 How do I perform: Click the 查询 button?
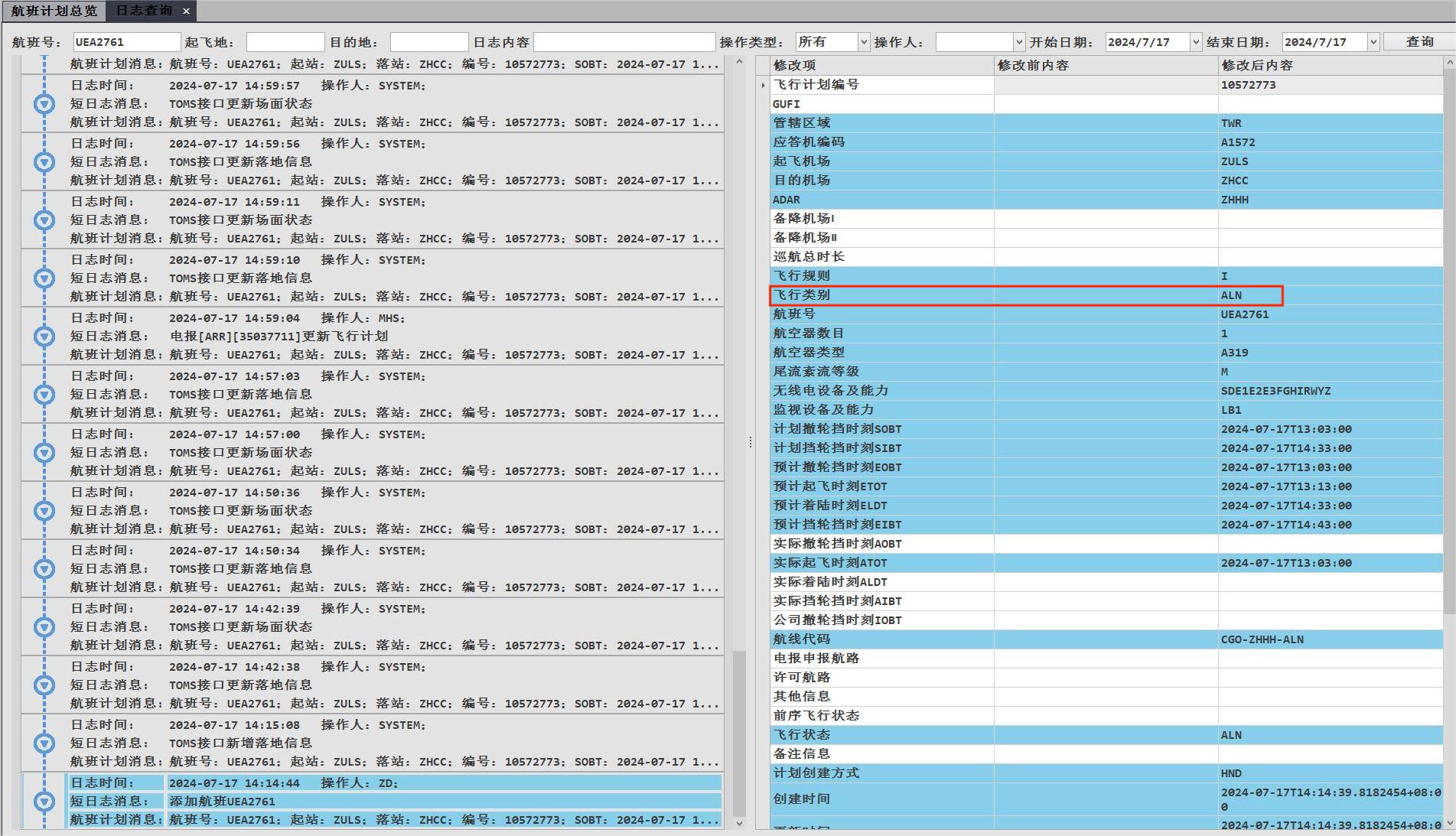click(1419, 42)
